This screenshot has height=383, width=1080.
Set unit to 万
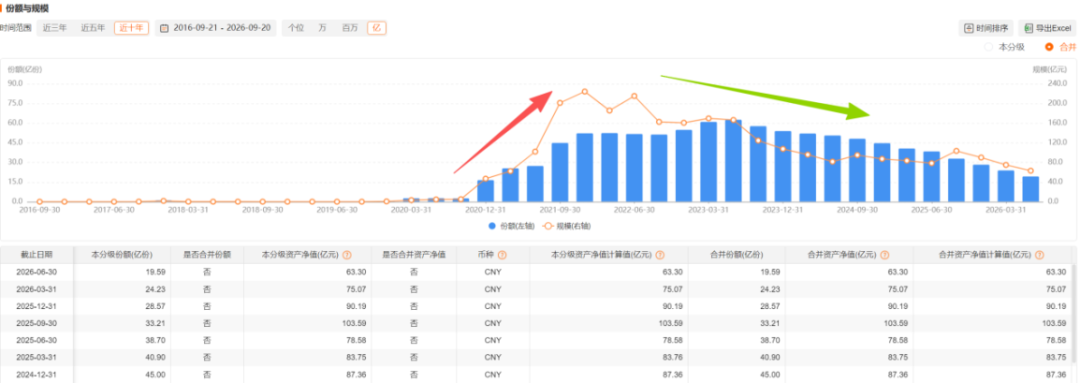click(x=322, y=28)
